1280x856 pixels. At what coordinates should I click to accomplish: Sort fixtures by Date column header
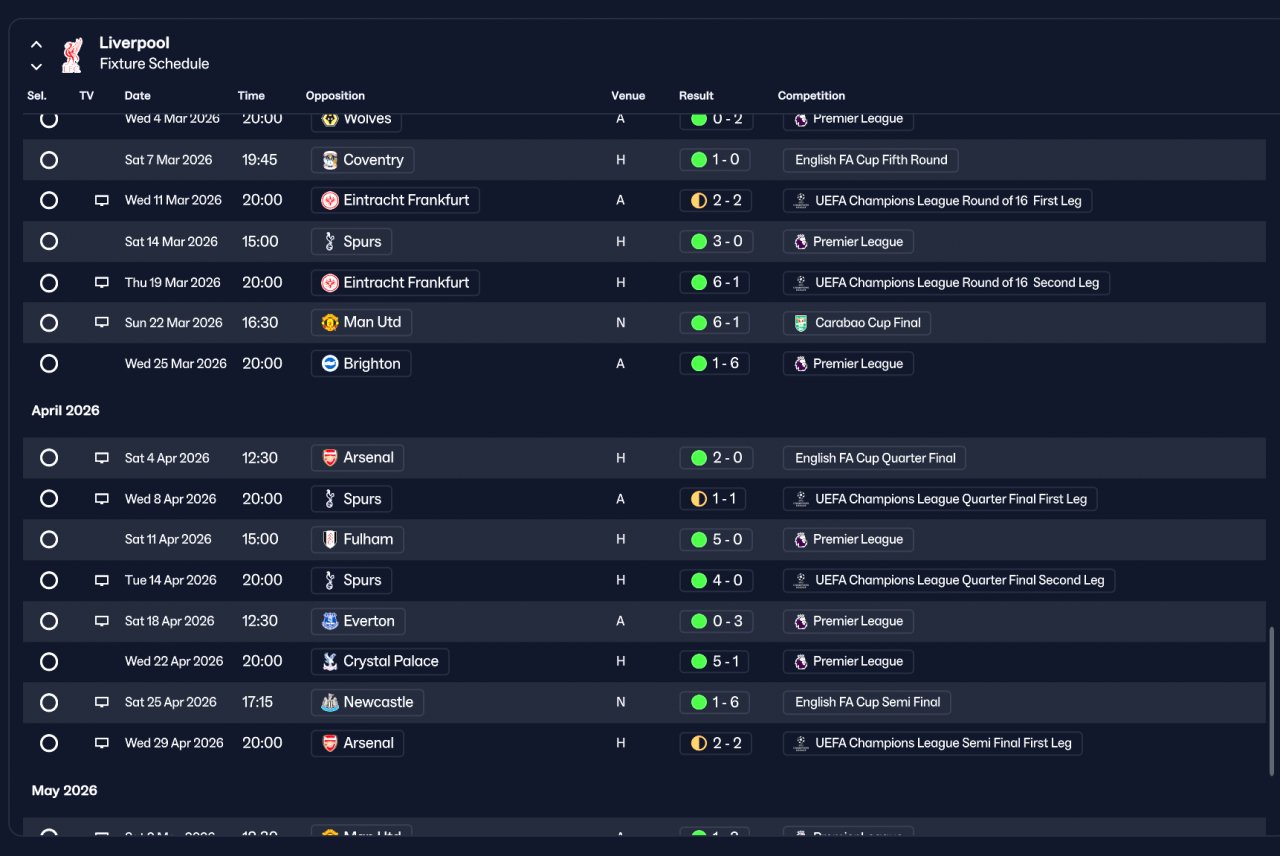[138, 96]
